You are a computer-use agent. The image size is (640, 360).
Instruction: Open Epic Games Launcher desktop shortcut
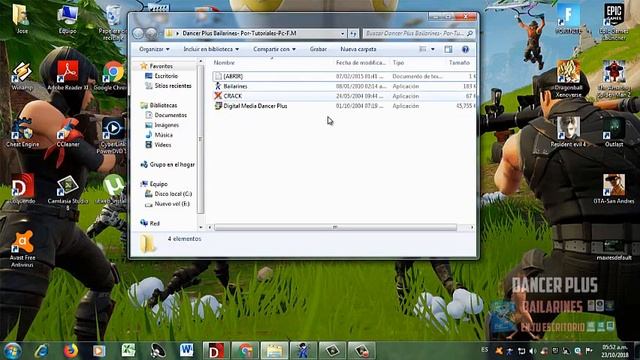tap(614, 21)
